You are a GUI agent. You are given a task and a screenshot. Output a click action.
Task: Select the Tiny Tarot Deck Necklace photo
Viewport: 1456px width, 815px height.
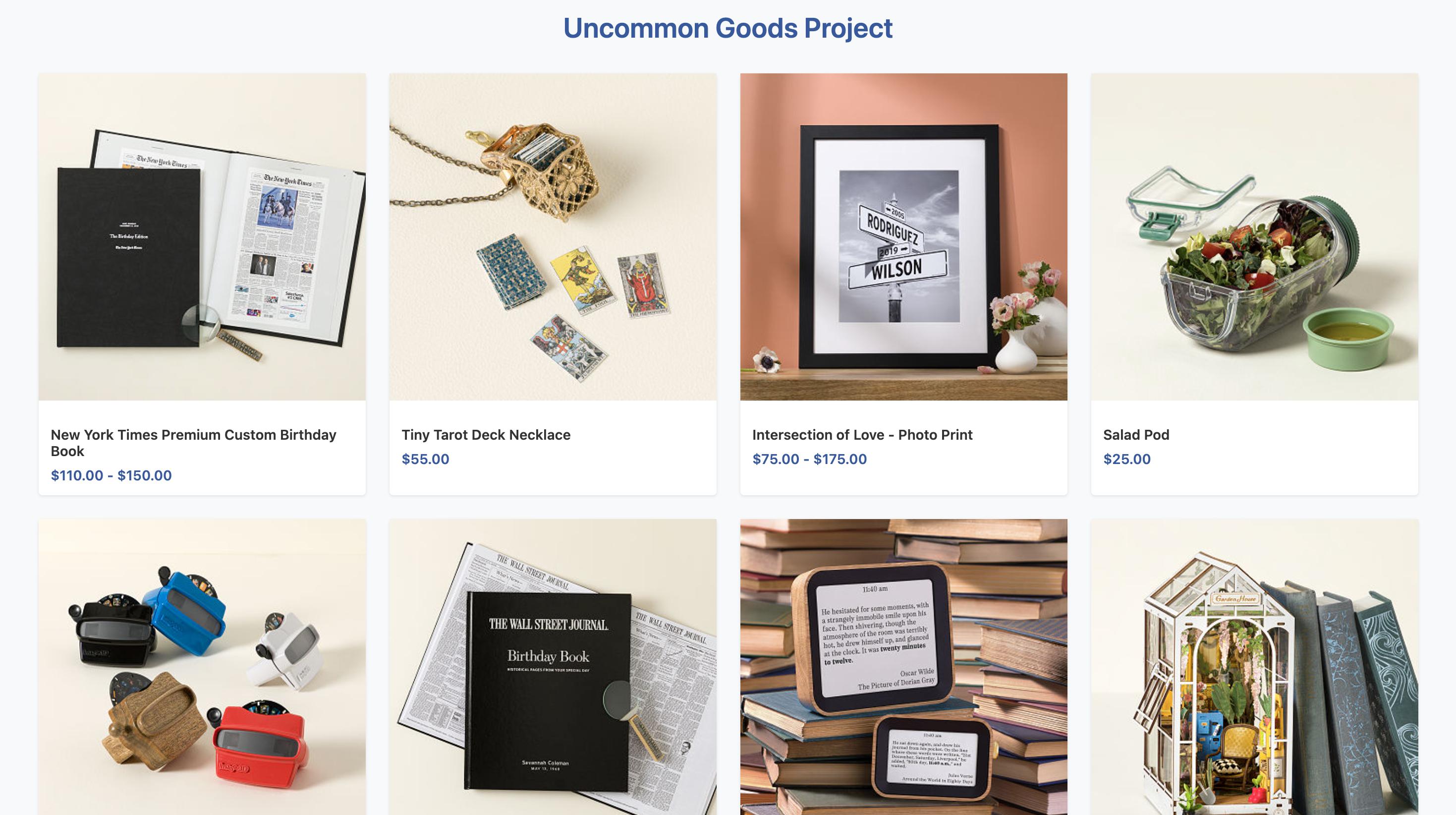(x=553, y=237)
